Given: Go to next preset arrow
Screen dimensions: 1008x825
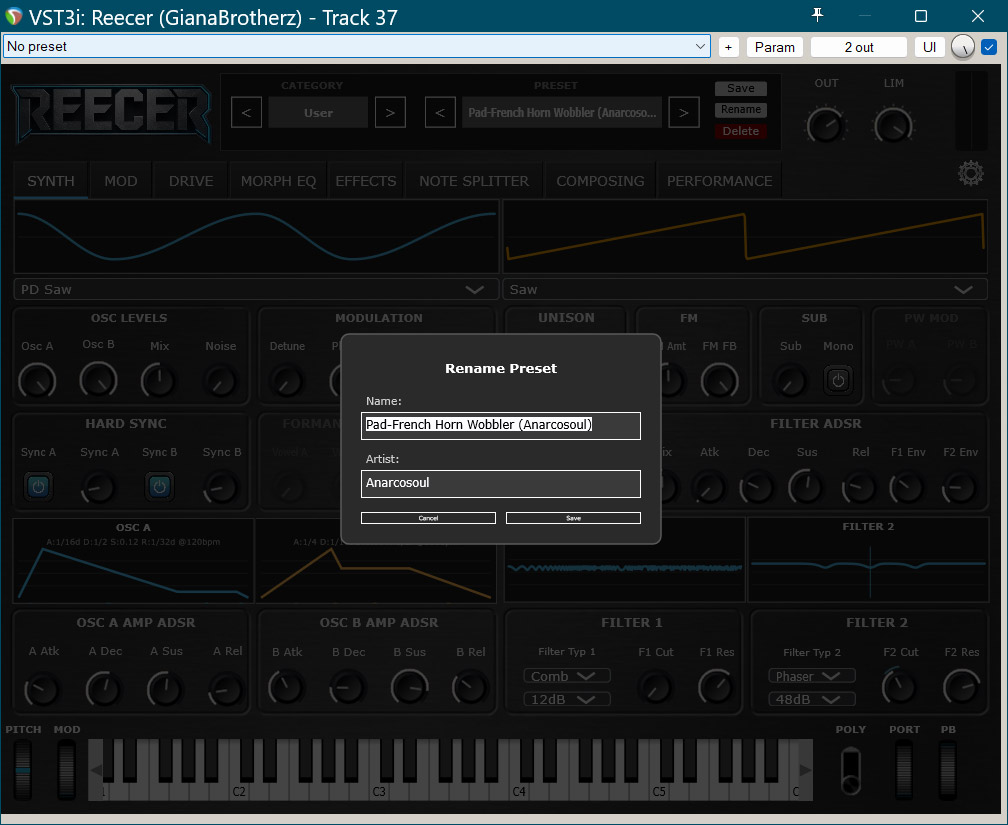Looking at the screenshot, I should 683,113.
